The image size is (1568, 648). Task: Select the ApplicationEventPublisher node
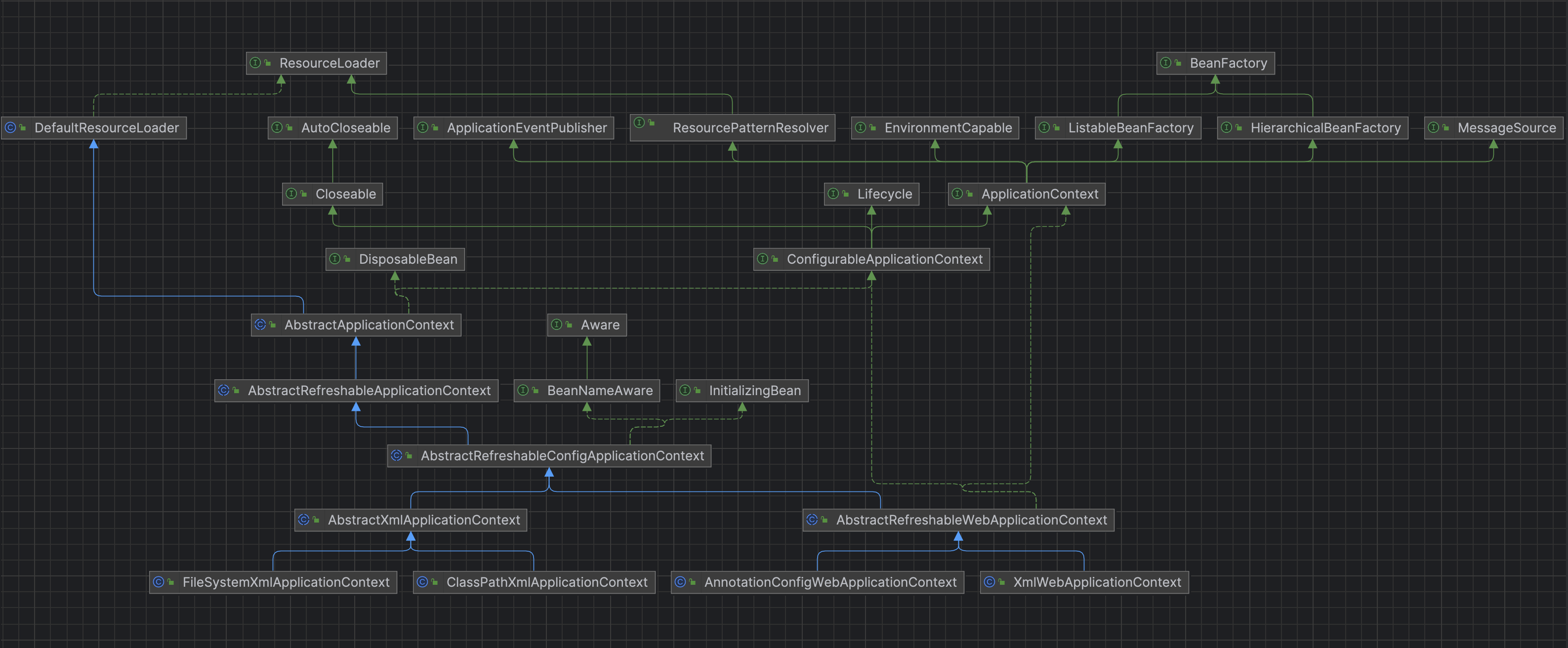(x=526, y=128)
